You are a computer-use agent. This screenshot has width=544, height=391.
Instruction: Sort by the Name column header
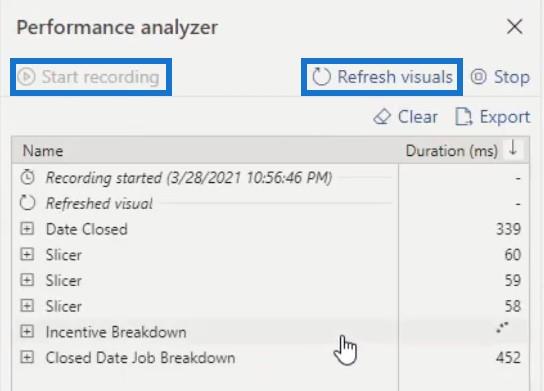click(x=43, y=151)
